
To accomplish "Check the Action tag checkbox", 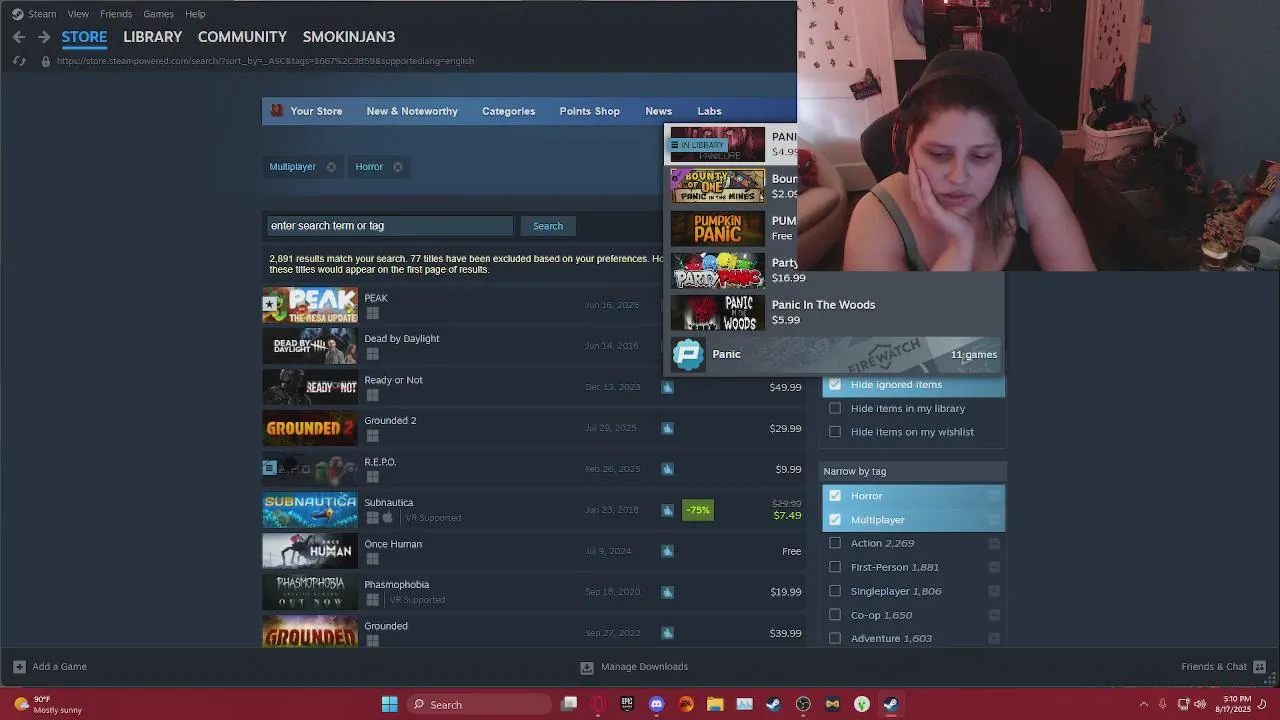I will tap(835, 543).
